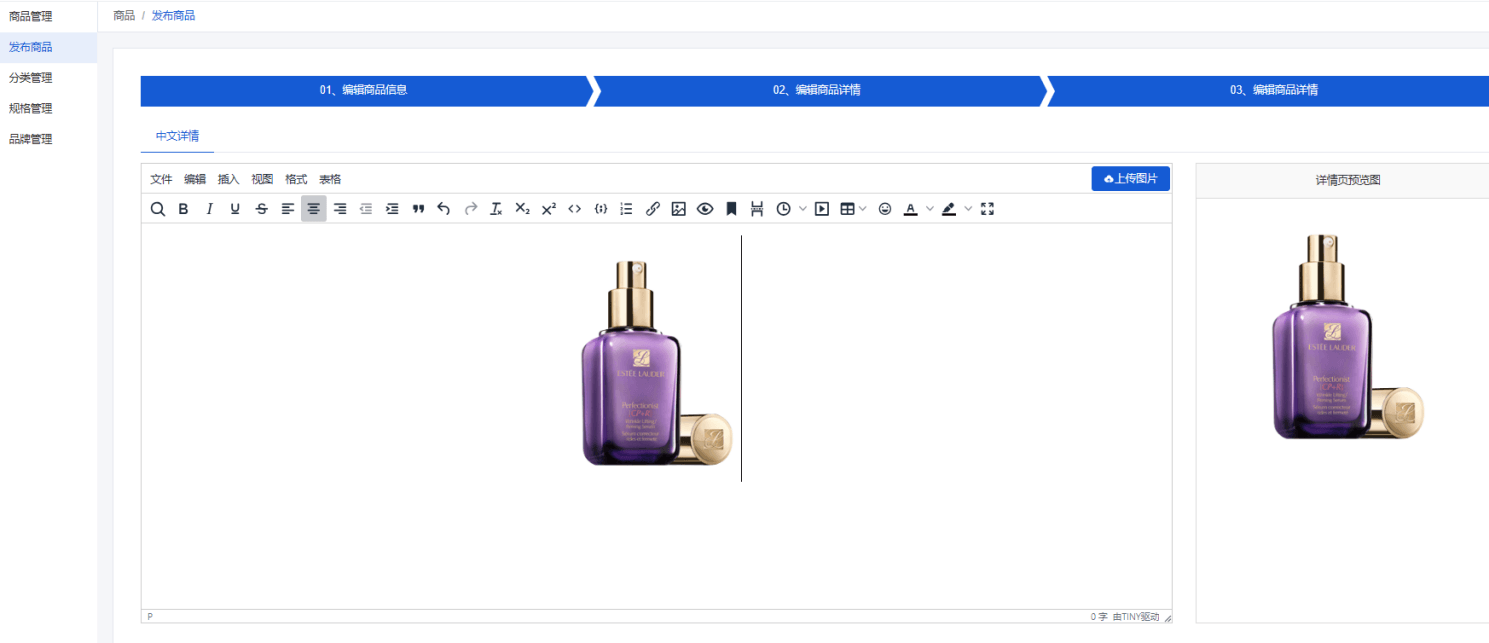1489x643 pixels.
Task: Click the 0 字 word count
Action: 1099,617
